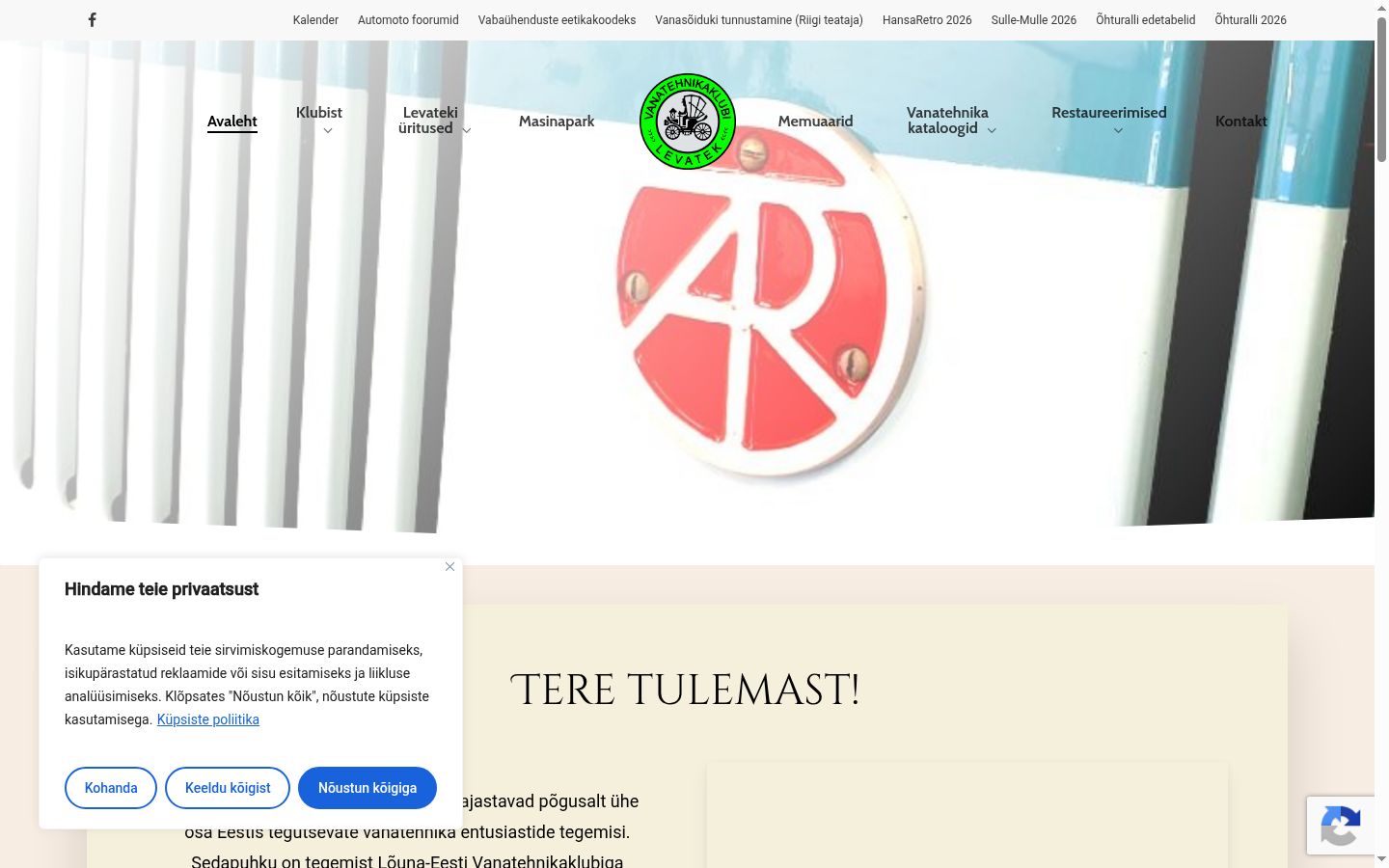The image size is (1389, 868).
Task: Open the Klubist menu item
Action: [x=319, y=113]
